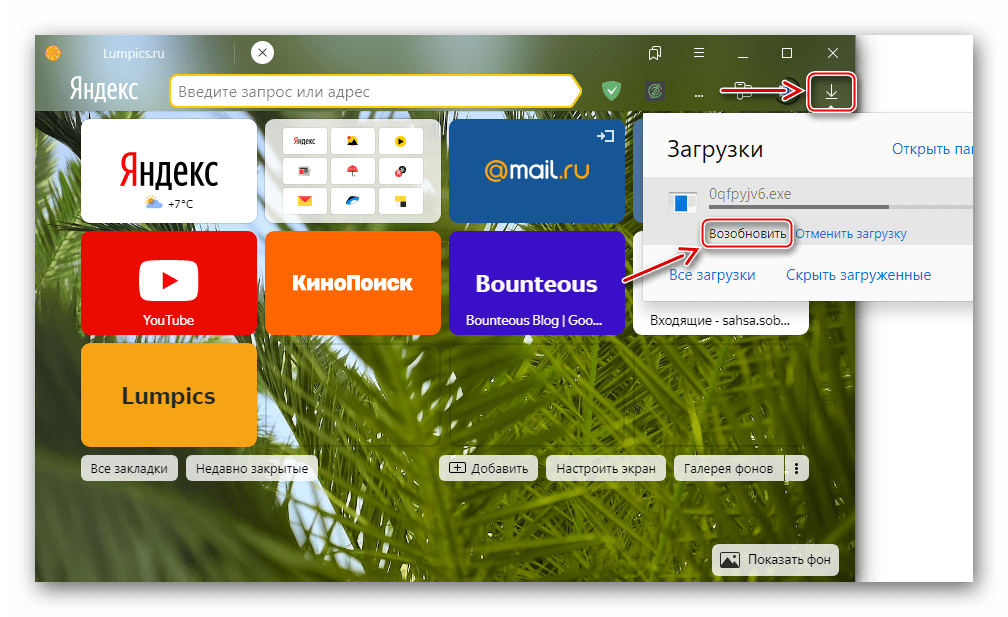The image size is (1008, 617).
Task: Open Все загрузки link
Action: pos(712,275)
